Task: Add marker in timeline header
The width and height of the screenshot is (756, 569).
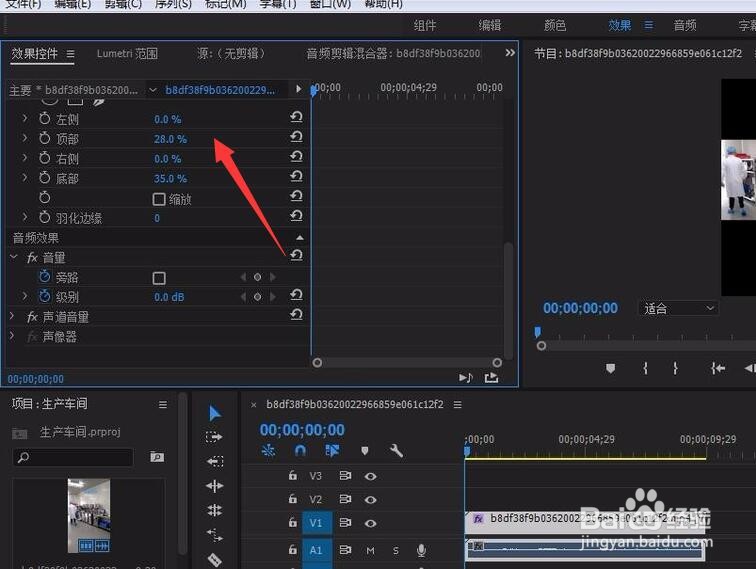Action: coord(365,451)
